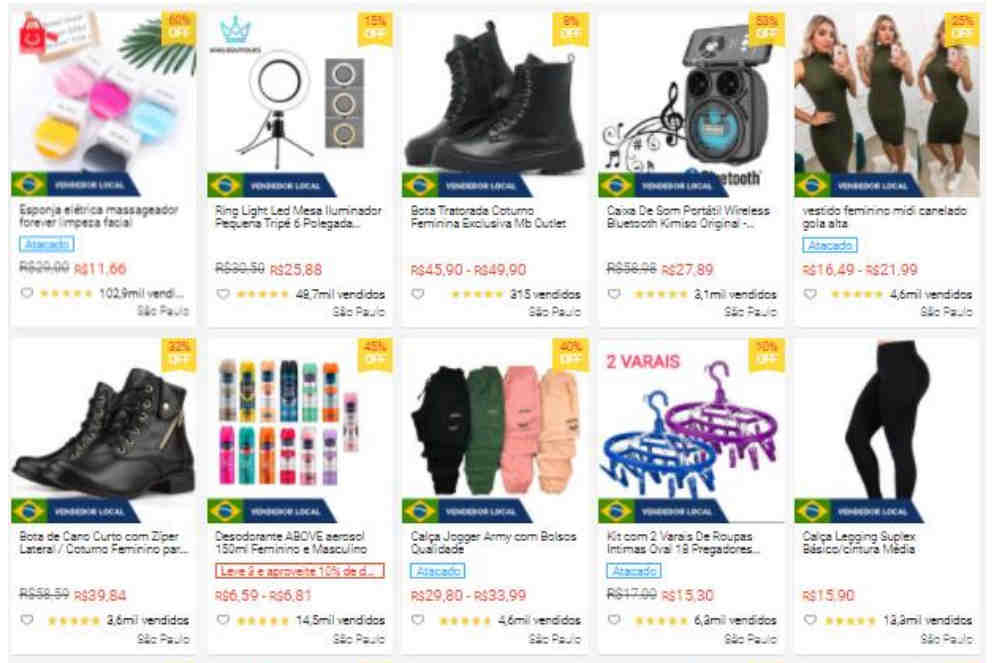Click the 2 VARAIS clothes hanger picture
This screenshot has height=663, width=994.
point(691,431)
